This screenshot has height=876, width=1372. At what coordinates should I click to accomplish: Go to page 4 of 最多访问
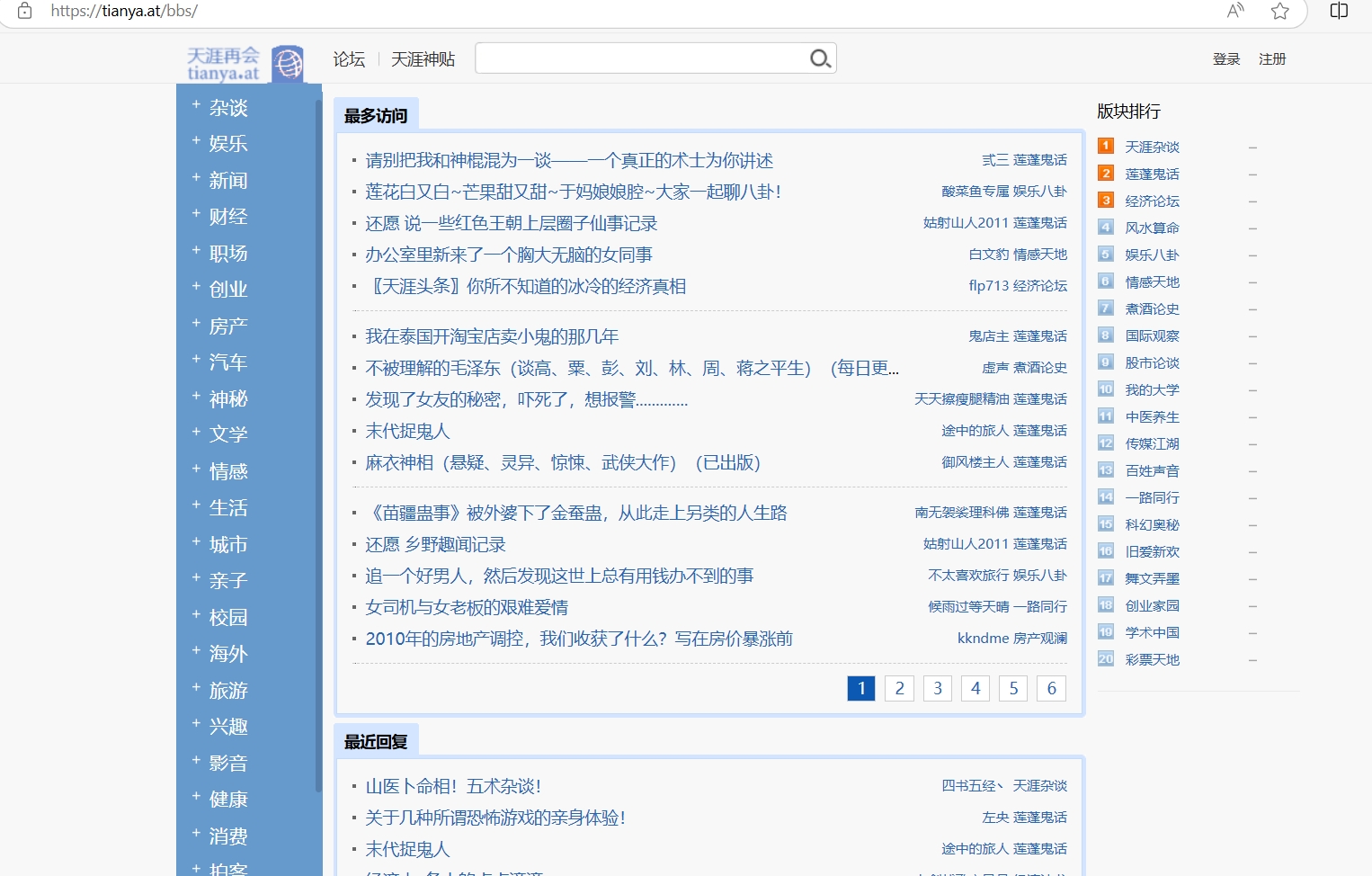[x=976, y=688]
